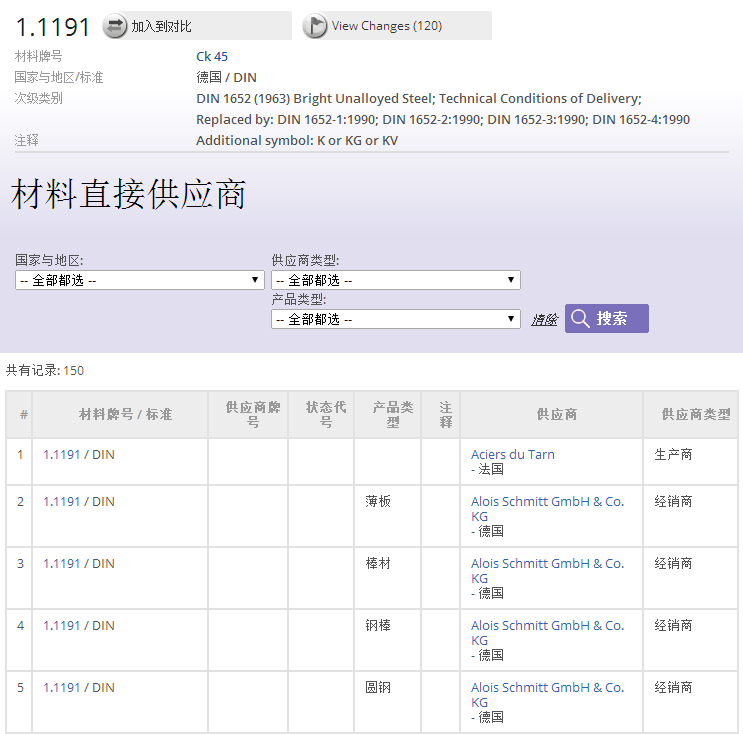Click the 产品类型 column header
The height and width of the screenshot is (734, 743).
(392, 414)
